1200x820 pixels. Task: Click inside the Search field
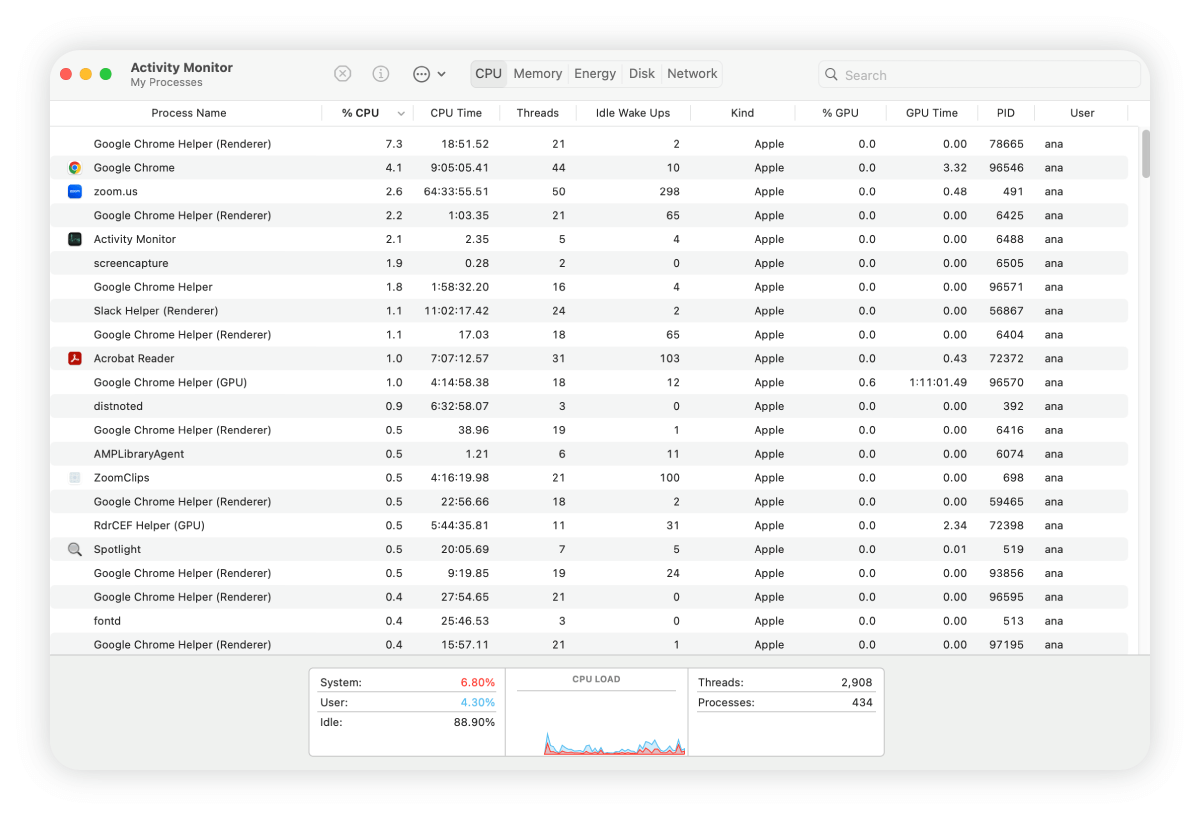(x=978, y=74)
